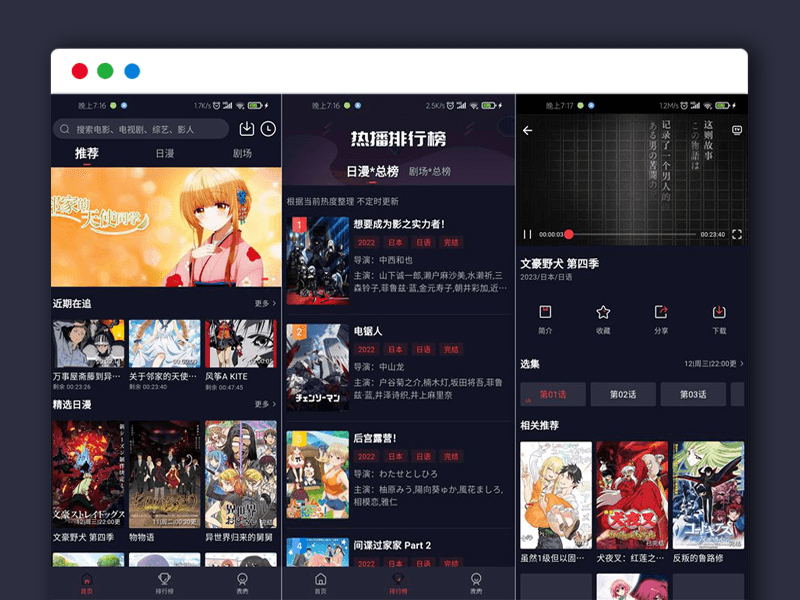The height and width of the screenshot is (600, 800).
Task: Click the search field for movies and shows
Action: [141, 129]
